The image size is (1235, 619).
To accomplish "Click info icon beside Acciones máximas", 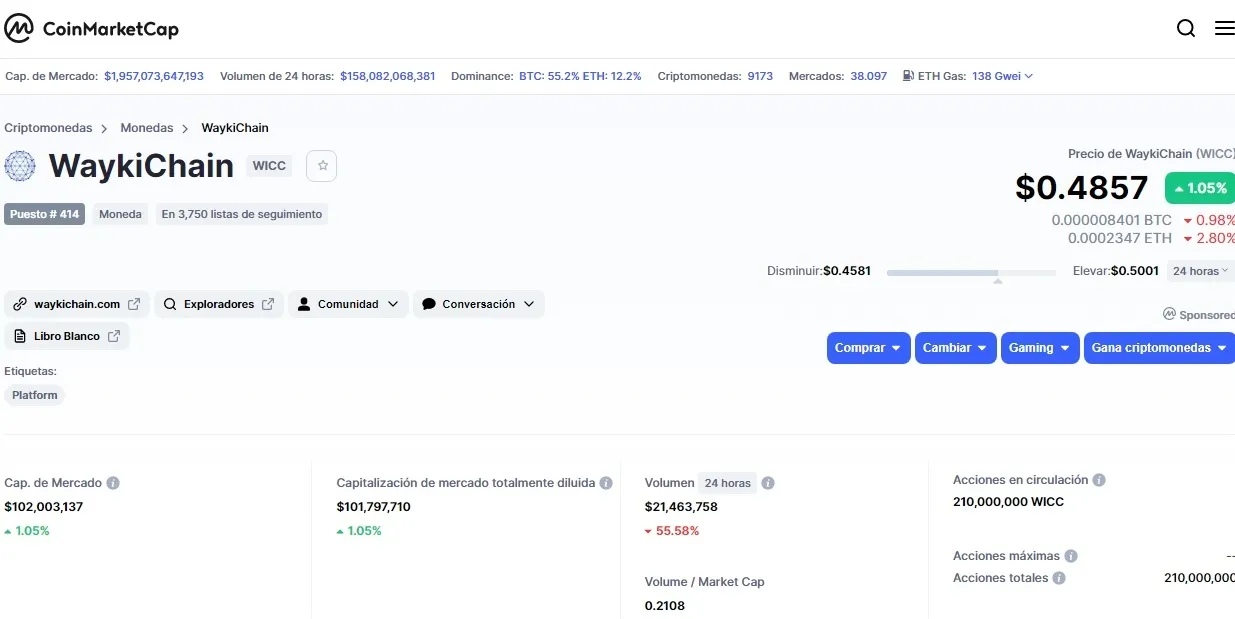I will pos(1071,556).
